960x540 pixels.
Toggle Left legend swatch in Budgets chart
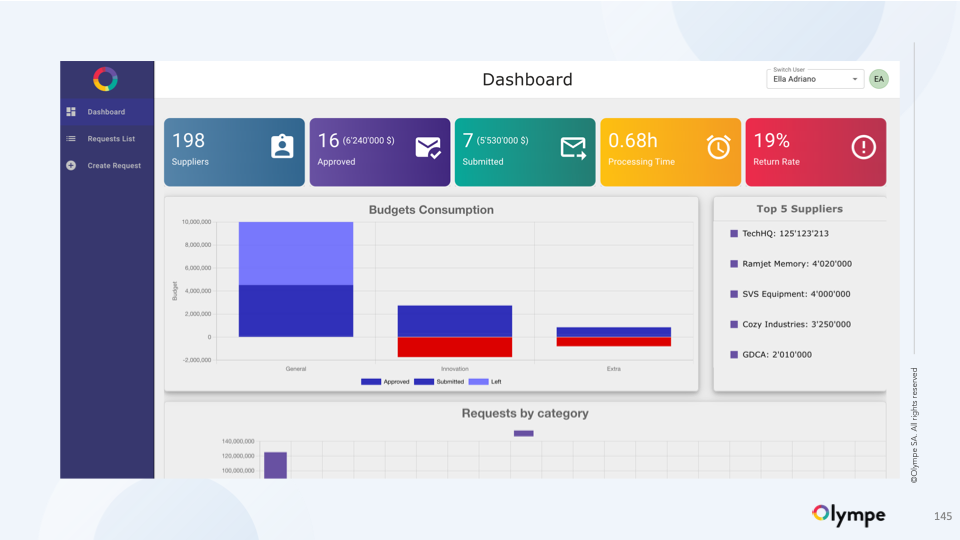pyautogui.click(x=478, y=381)
